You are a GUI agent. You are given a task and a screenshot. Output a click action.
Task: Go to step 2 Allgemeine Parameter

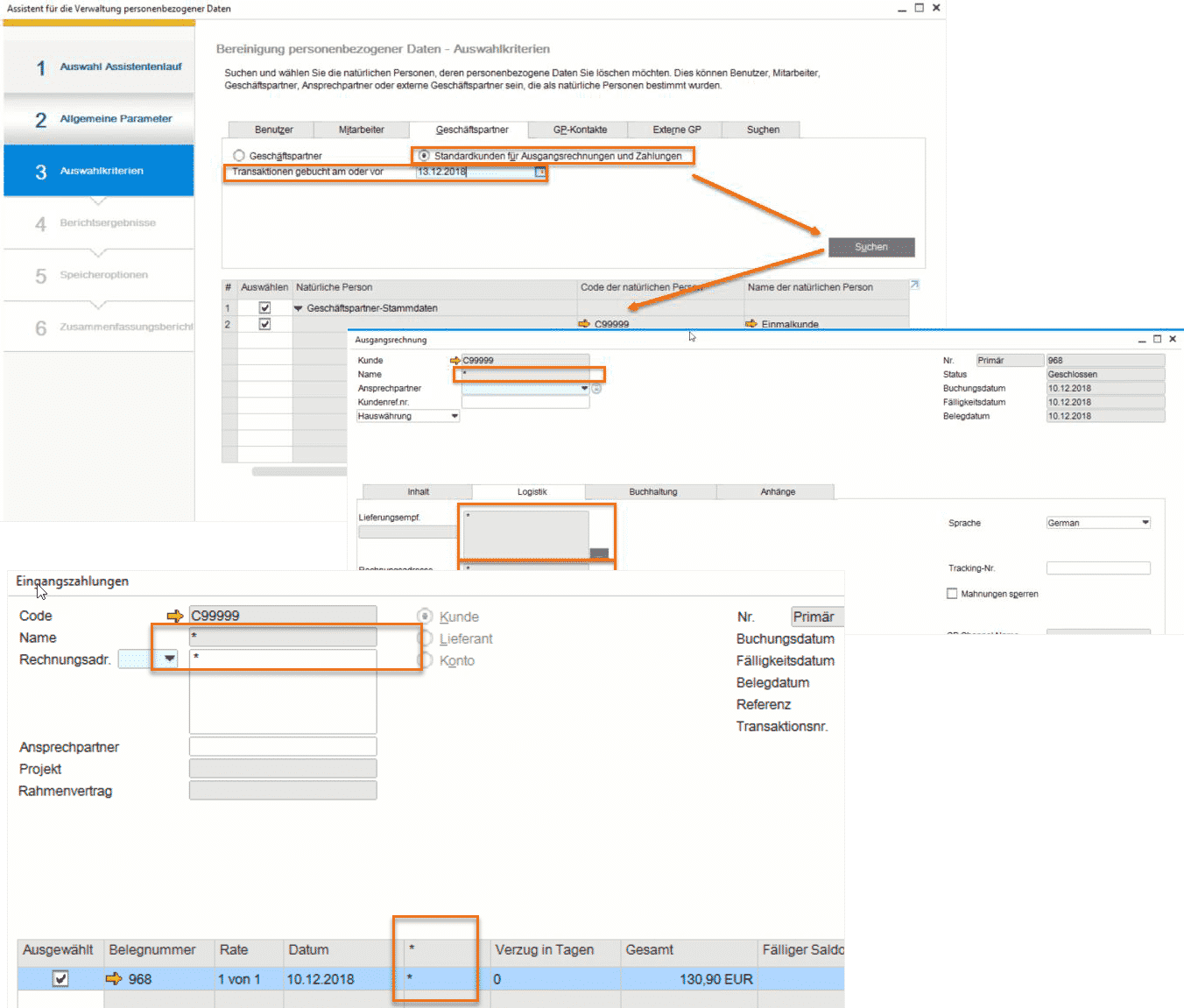tap(99, 119)
